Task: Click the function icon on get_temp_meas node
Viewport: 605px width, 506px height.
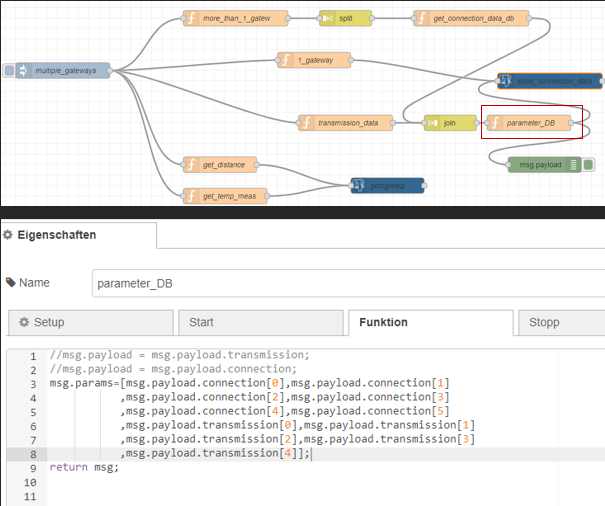Action: point(190,195)
